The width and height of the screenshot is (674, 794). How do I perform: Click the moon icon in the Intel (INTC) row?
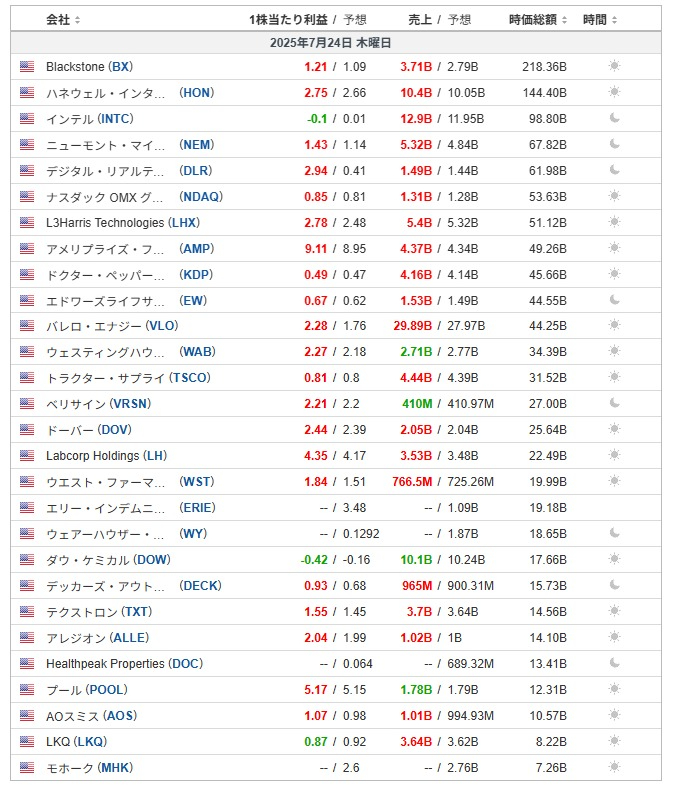click(x=614, y=118)
